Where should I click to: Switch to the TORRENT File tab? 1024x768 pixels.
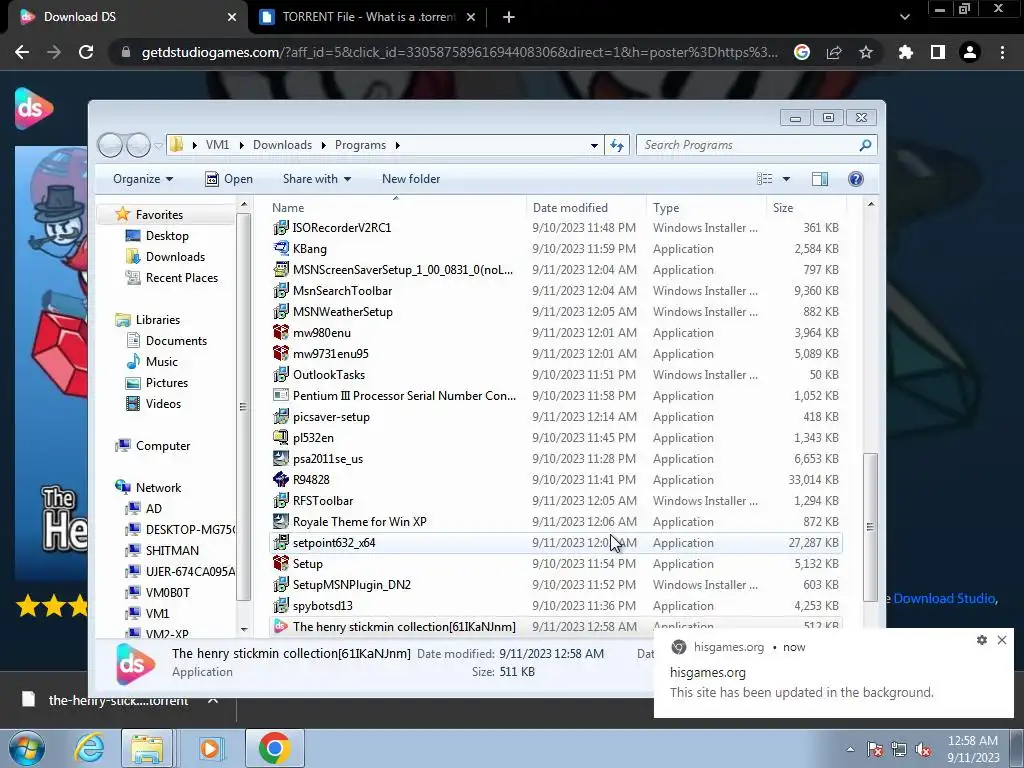pos(369,17)
